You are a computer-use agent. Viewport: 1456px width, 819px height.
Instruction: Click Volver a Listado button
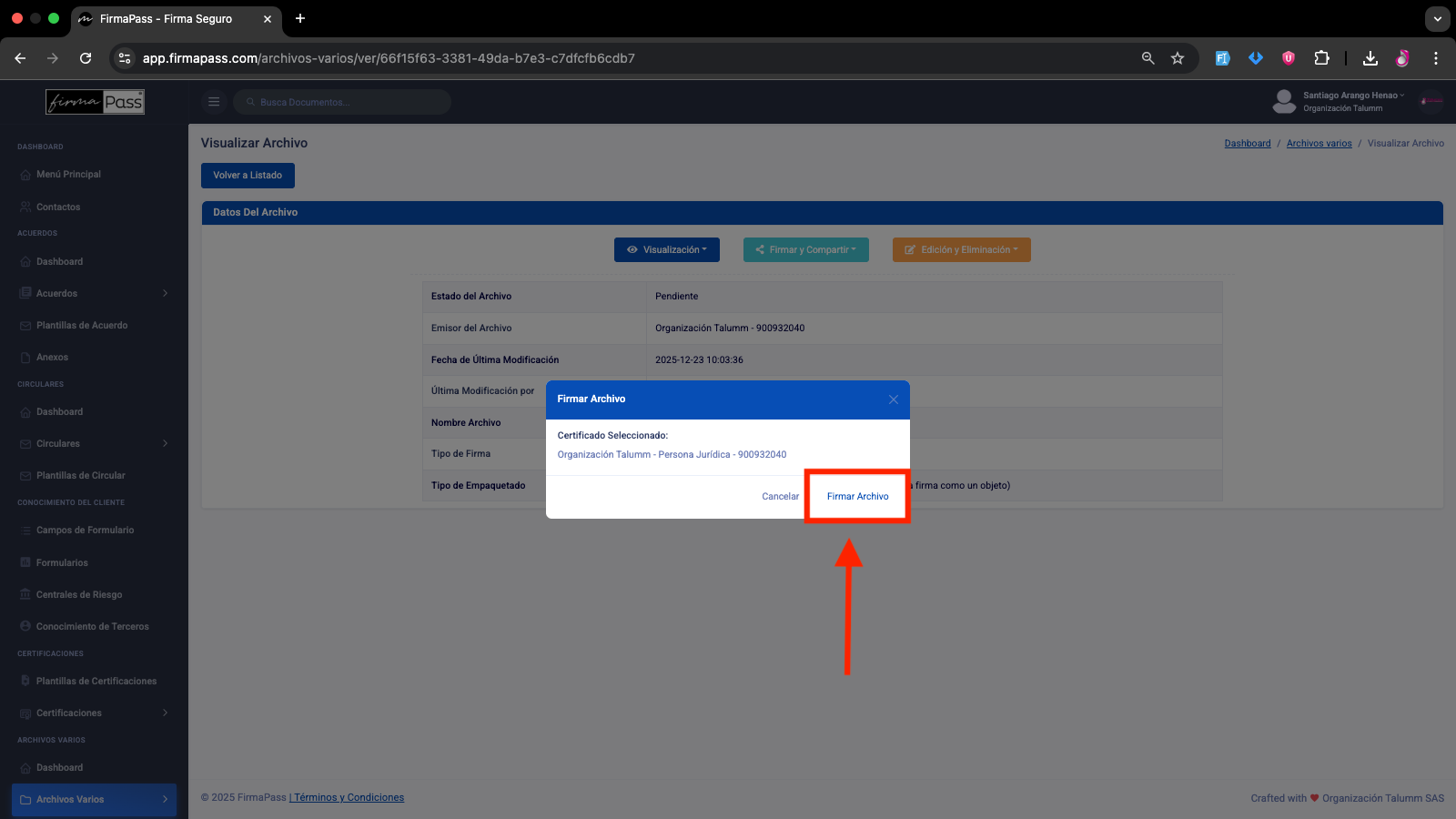pos(248,175)
